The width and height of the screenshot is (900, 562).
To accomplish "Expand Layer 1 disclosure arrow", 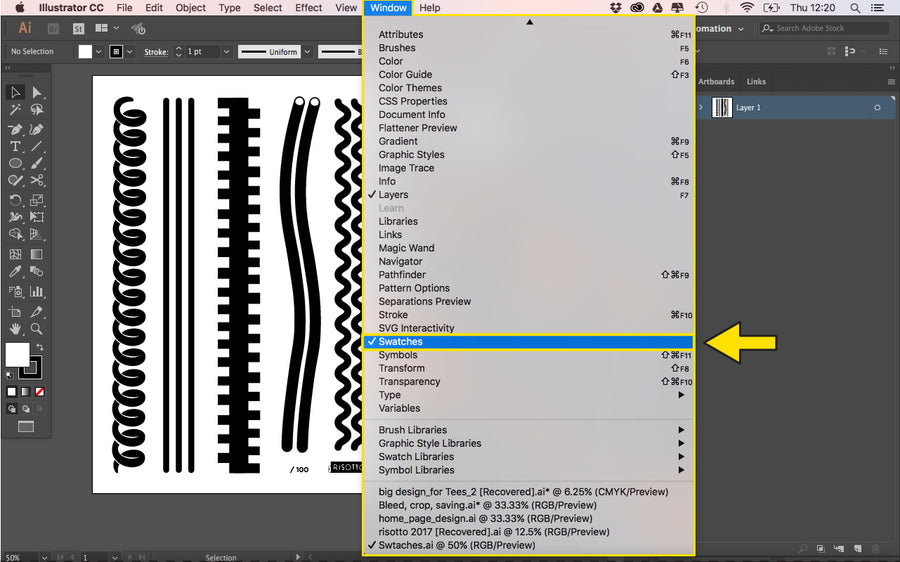I will coord(701,108).
